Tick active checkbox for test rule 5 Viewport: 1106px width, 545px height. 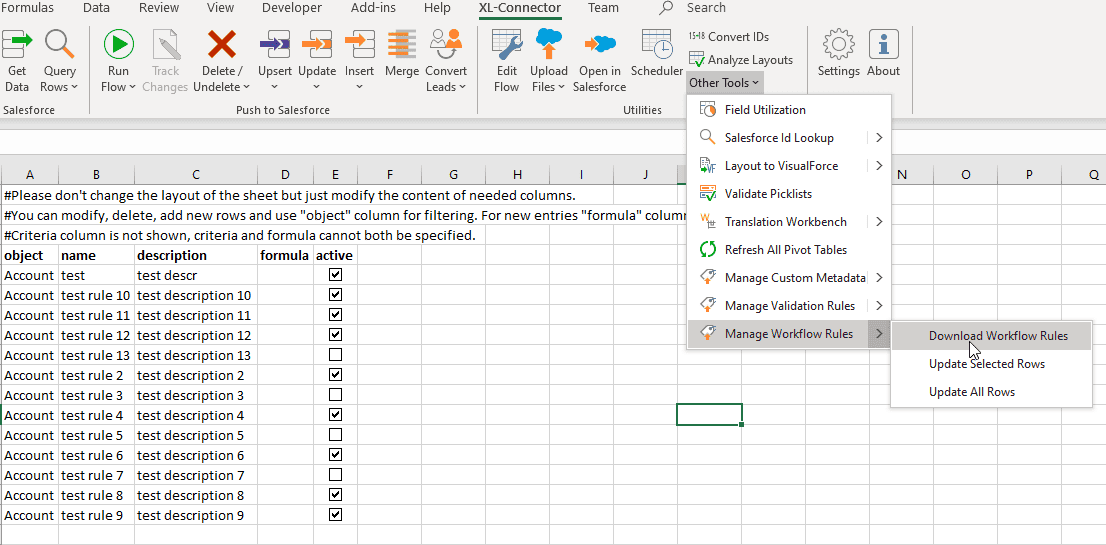[x=336, y=435]
